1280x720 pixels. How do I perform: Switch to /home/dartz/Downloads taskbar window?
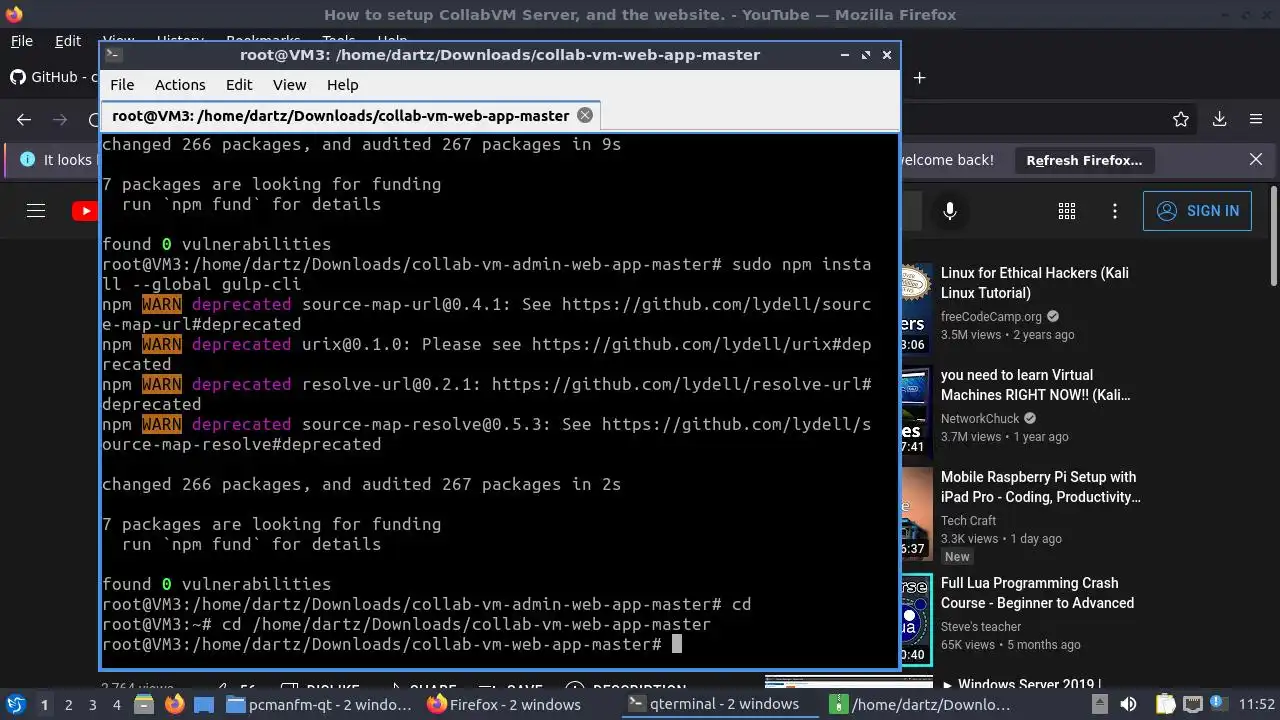click(x=919, y=705)
